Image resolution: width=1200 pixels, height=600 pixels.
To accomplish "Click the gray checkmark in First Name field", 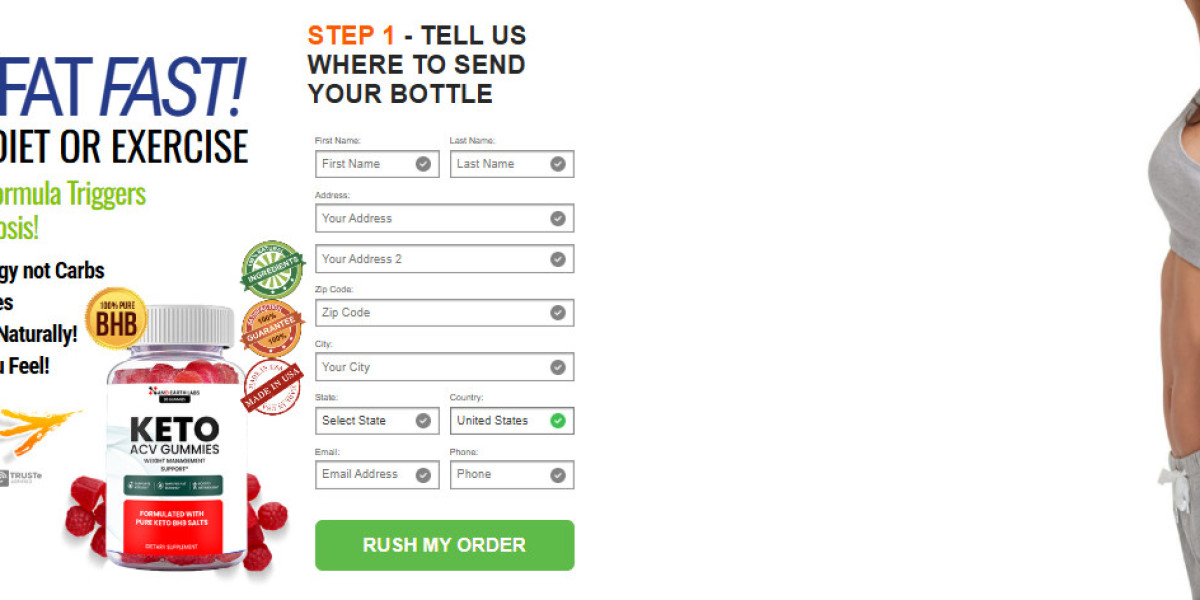I will point(423,164).
